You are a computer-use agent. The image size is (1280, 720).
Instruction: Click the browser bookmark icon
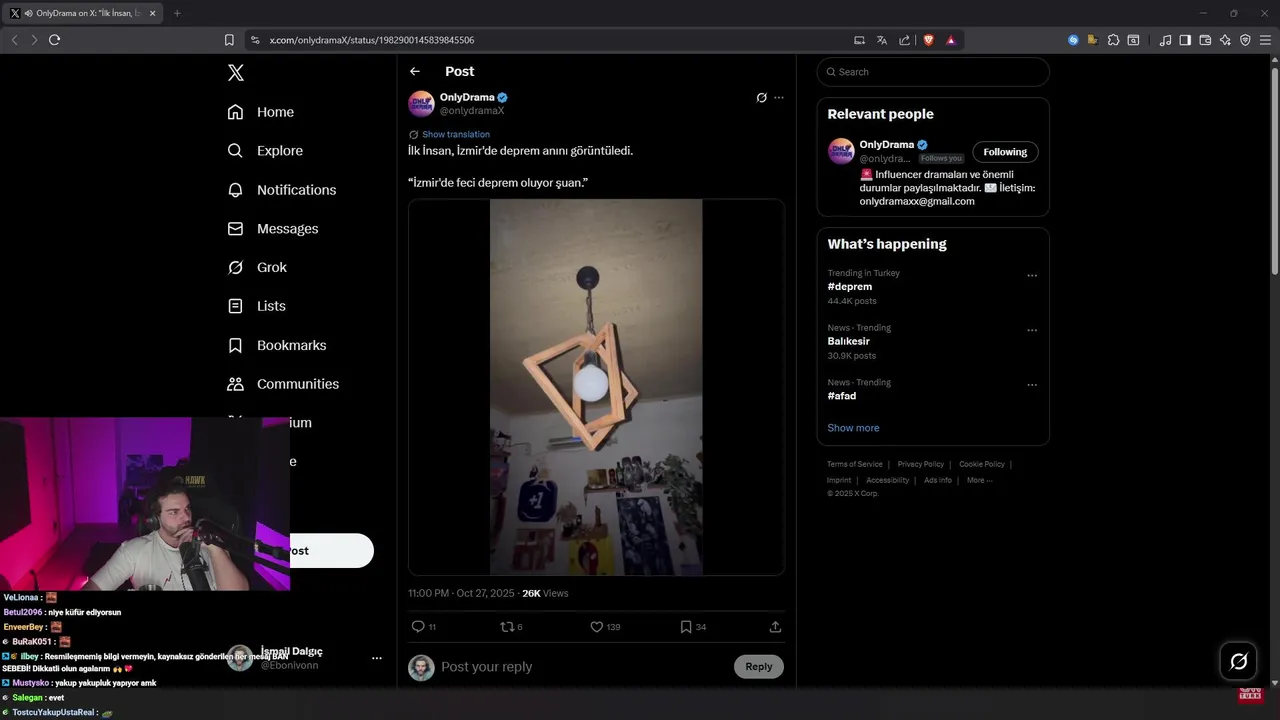click(x=229, y=40)
